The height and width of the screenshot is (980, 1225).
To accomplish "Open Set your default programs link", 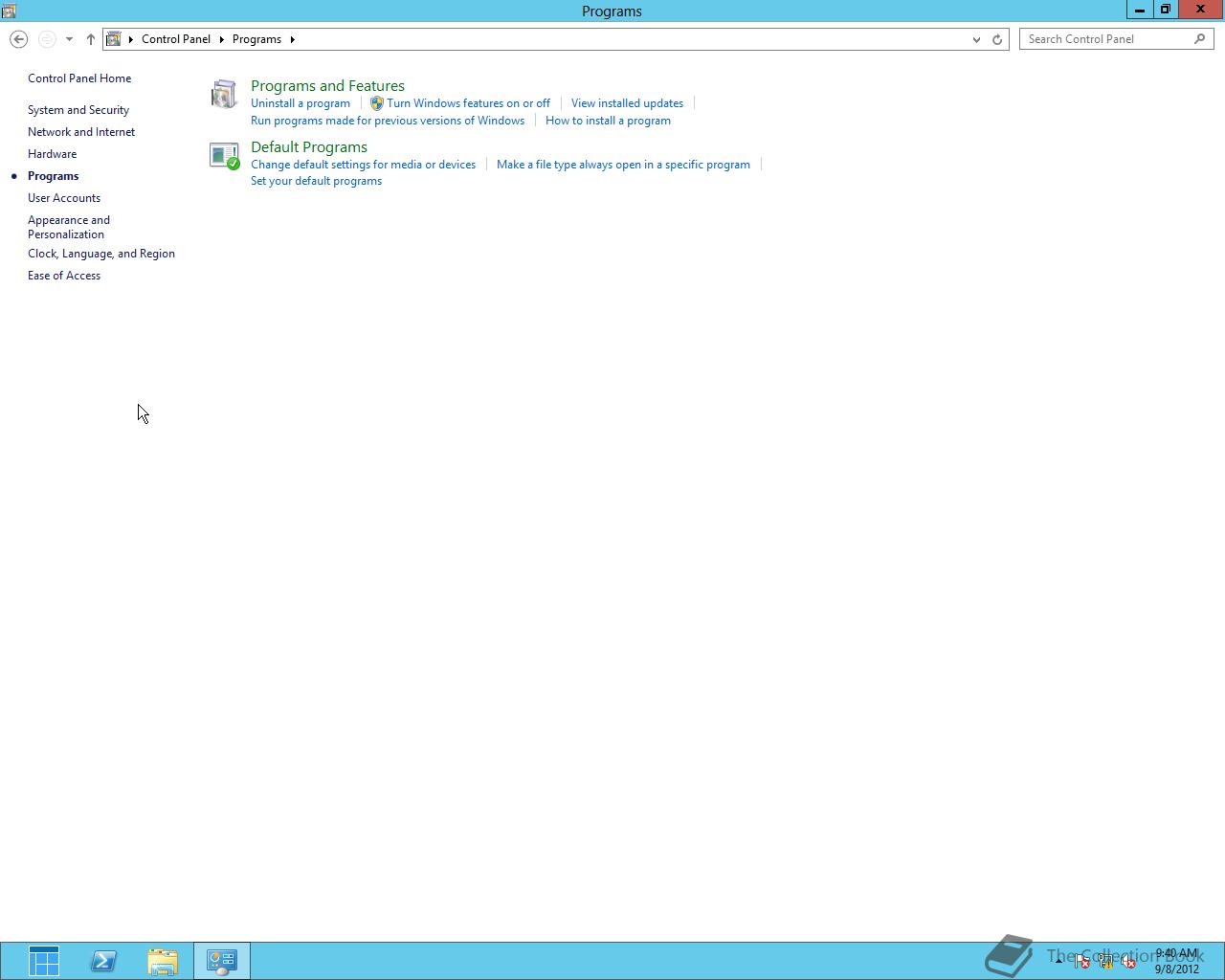I will click(316, 181).
